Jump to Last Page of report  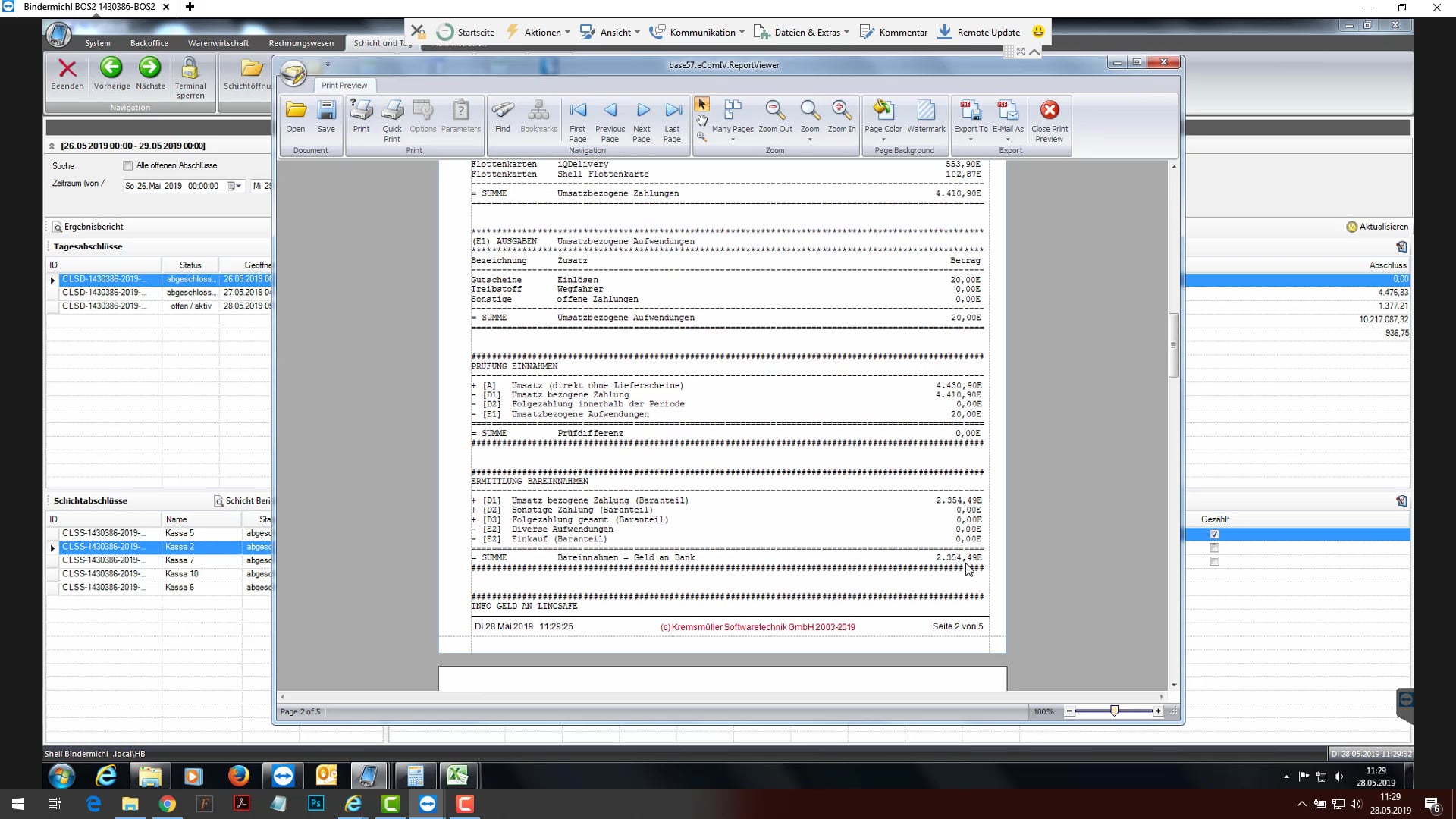pos(672,111)
